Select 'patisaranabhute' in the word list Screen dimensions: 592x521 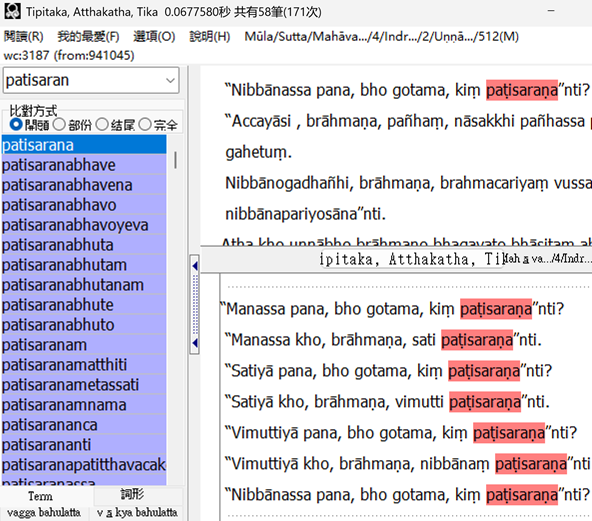click(x=84, y=305)
